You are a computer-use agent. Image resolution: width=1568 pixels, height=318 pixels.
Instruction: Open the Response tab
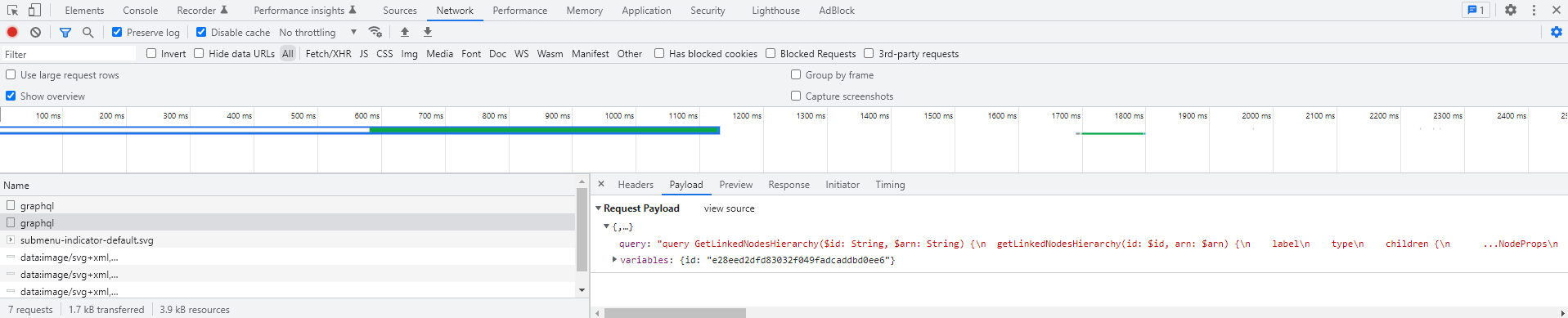tap(789, 185)
